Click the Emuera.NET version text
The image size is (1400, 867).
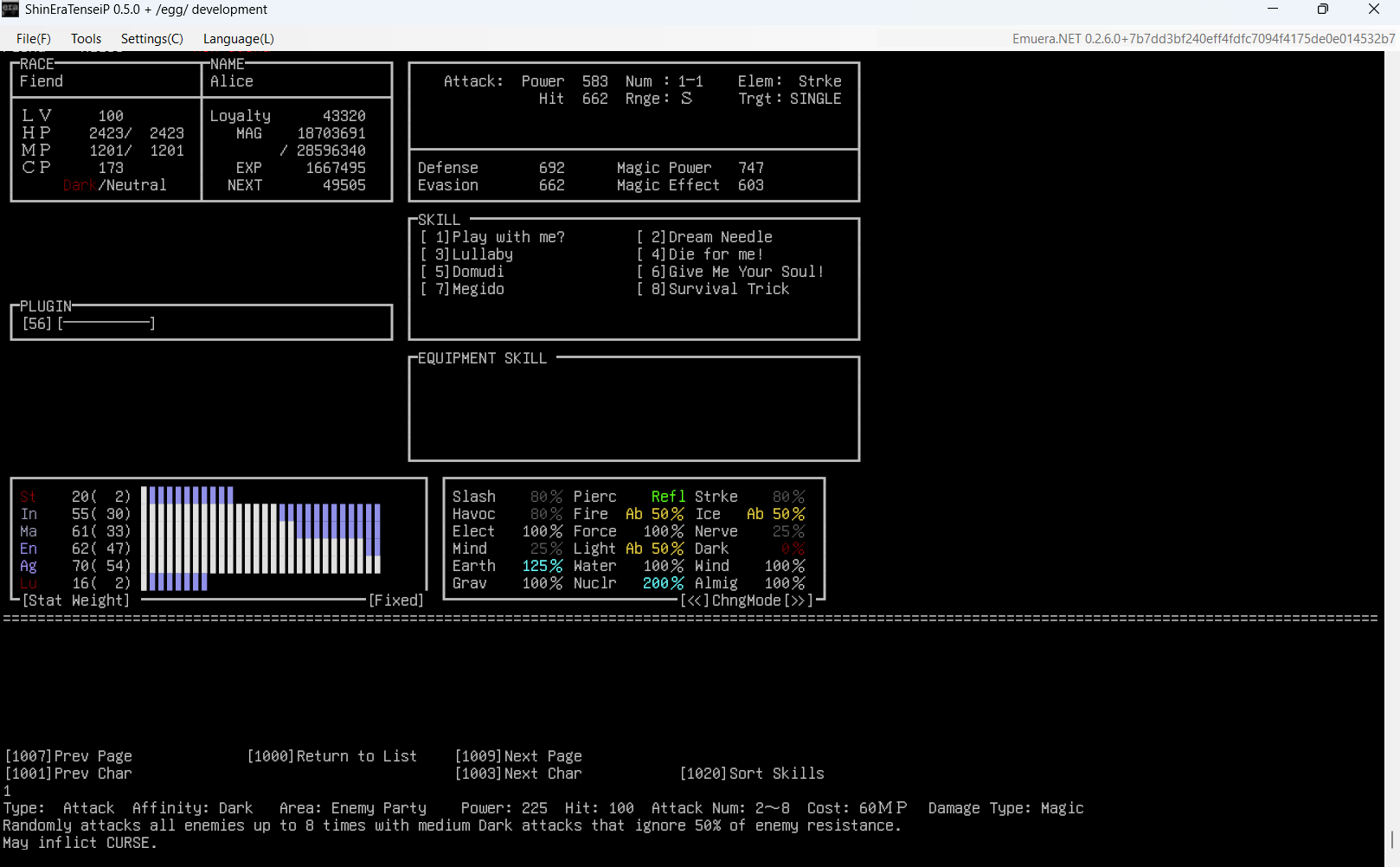pos(1204,38)
